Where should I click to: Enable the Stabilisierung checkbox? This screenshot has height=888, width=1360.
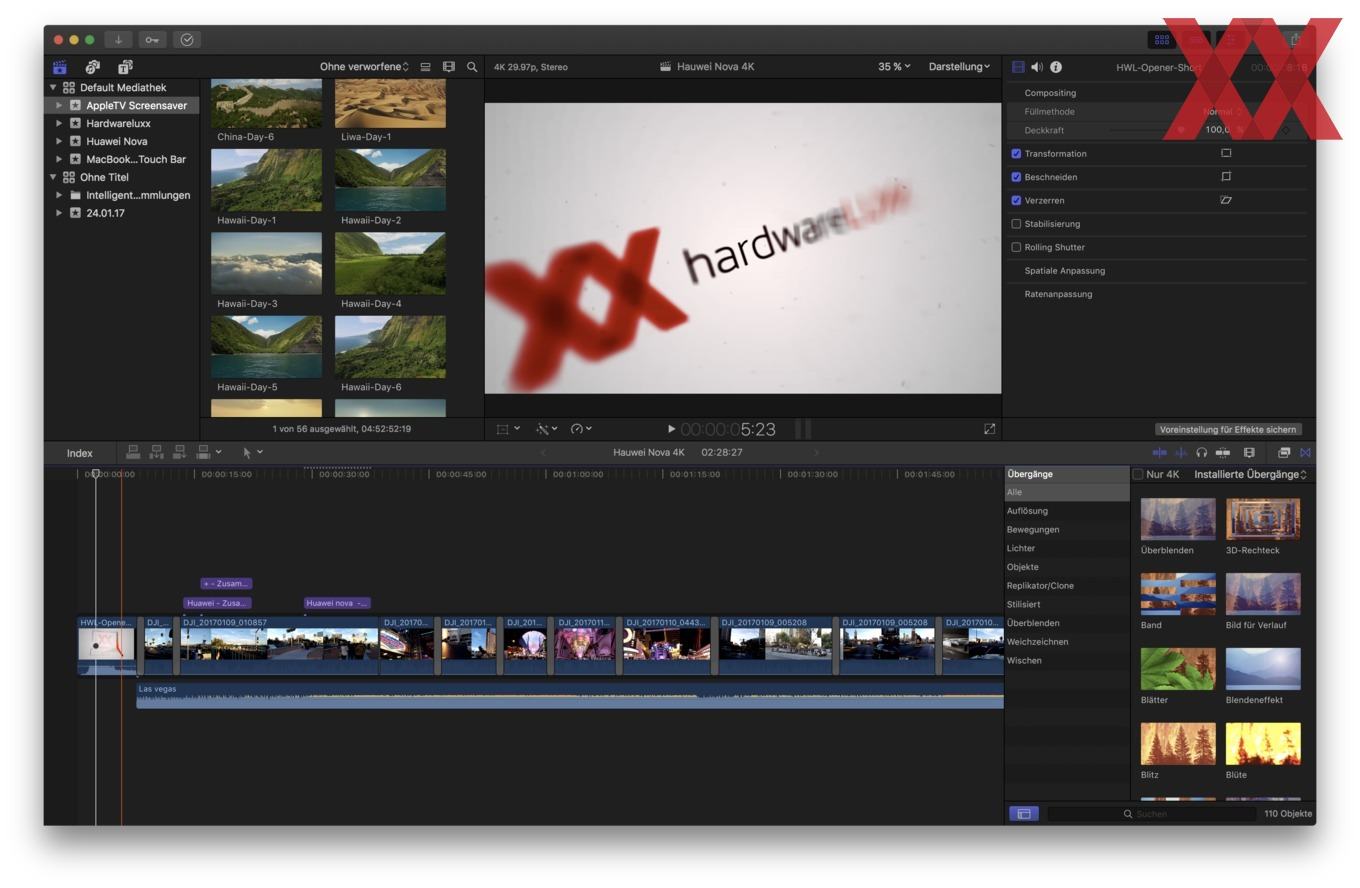(x=1016, y=224)
